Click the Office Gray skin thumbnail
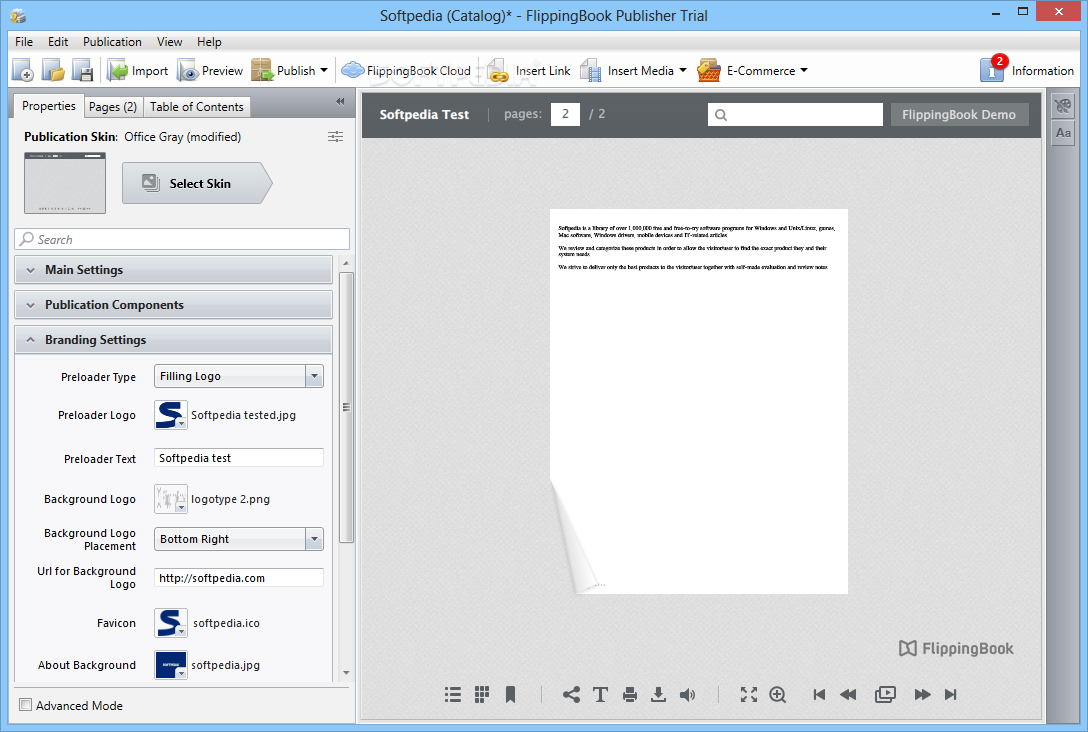Image resolution: width=1088 pixels, height=732 pixels. coord(65,183)
